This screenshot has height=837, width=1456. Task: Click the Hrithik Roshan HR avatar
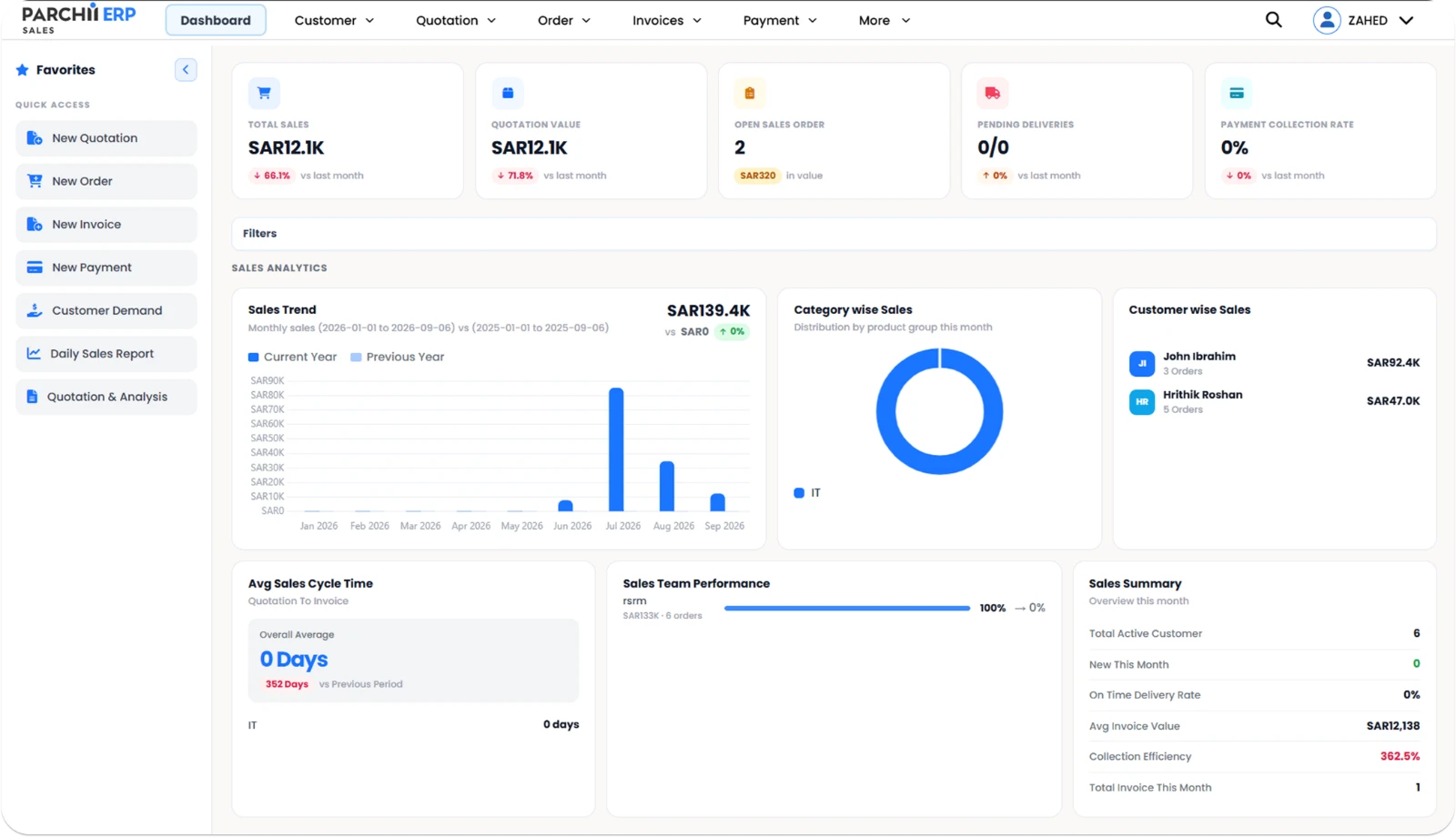[x=1142, y=401]
